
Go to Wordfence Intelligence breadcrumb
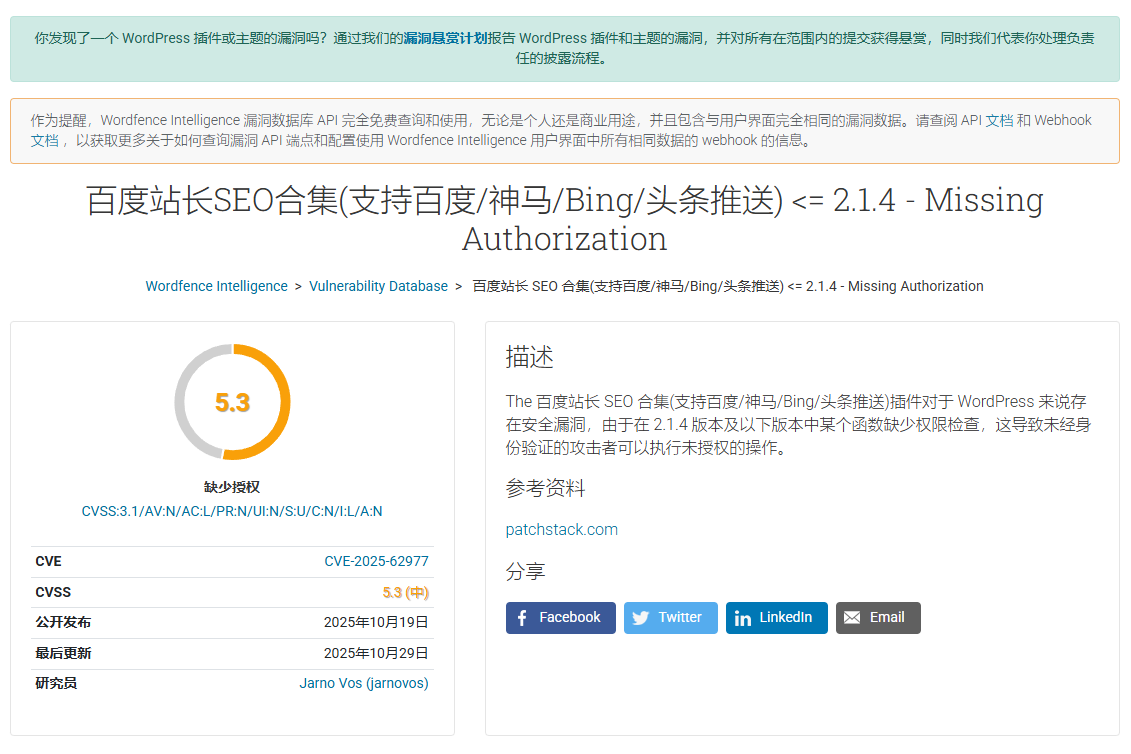216,286
